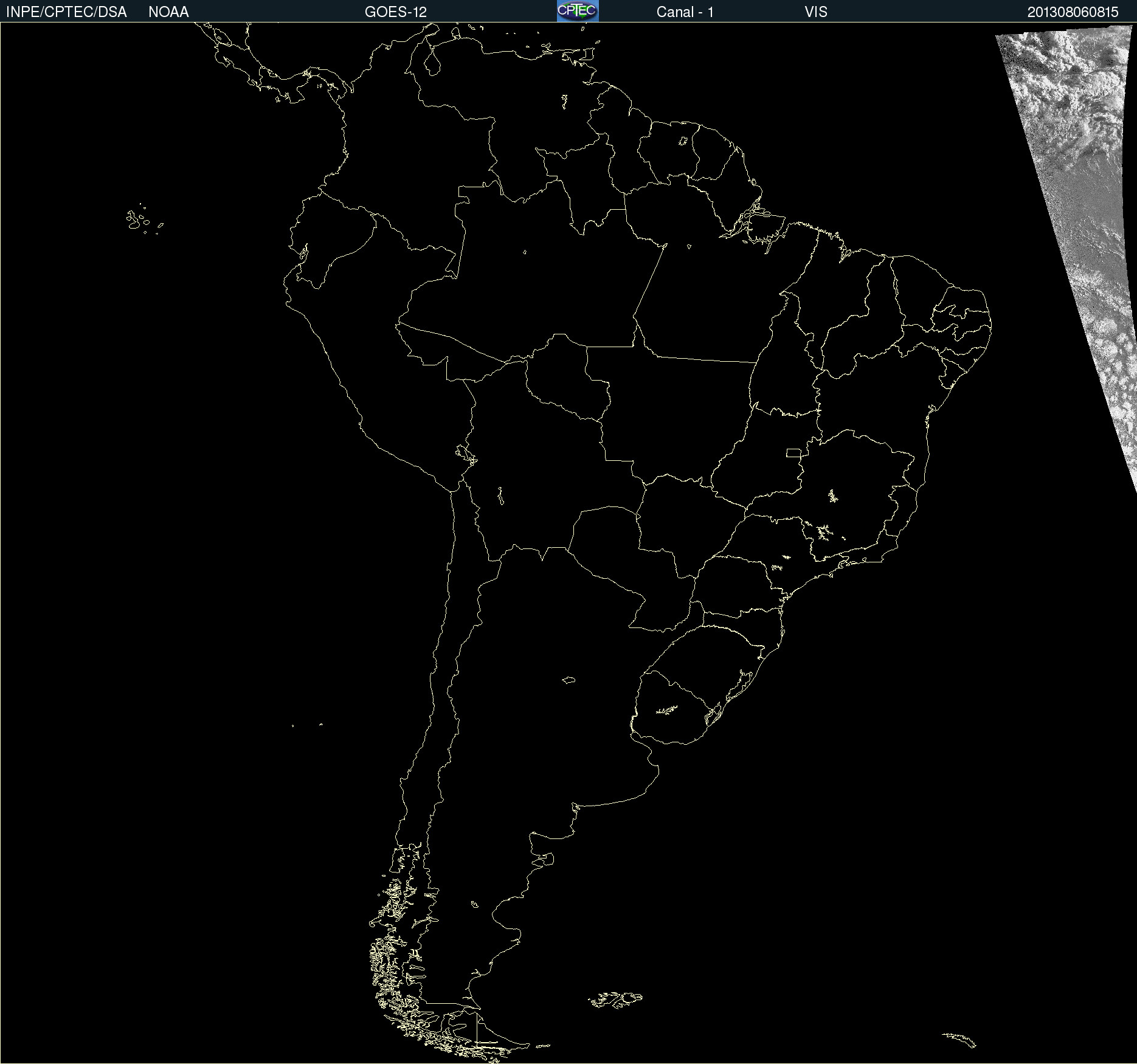The width and height of the screenshot is (1137, 1064).
Task: Click the CPTEC logo in header
Action: (x=578, y=11)
